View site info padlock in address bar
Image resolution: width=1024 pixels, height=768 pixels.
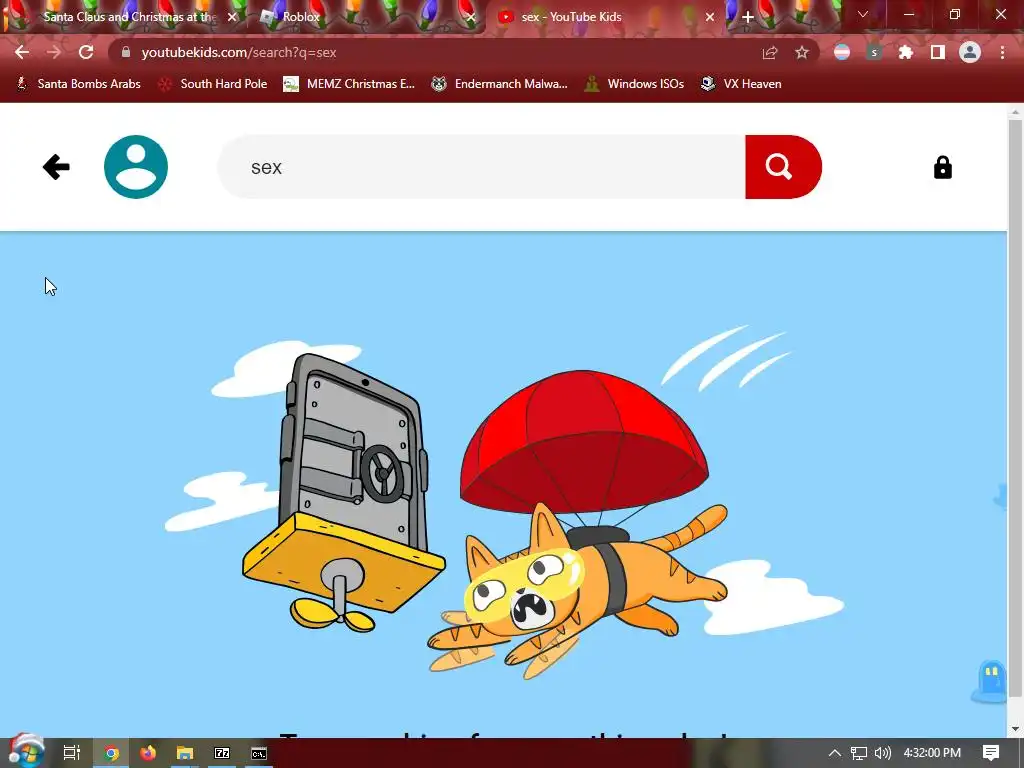126,52
